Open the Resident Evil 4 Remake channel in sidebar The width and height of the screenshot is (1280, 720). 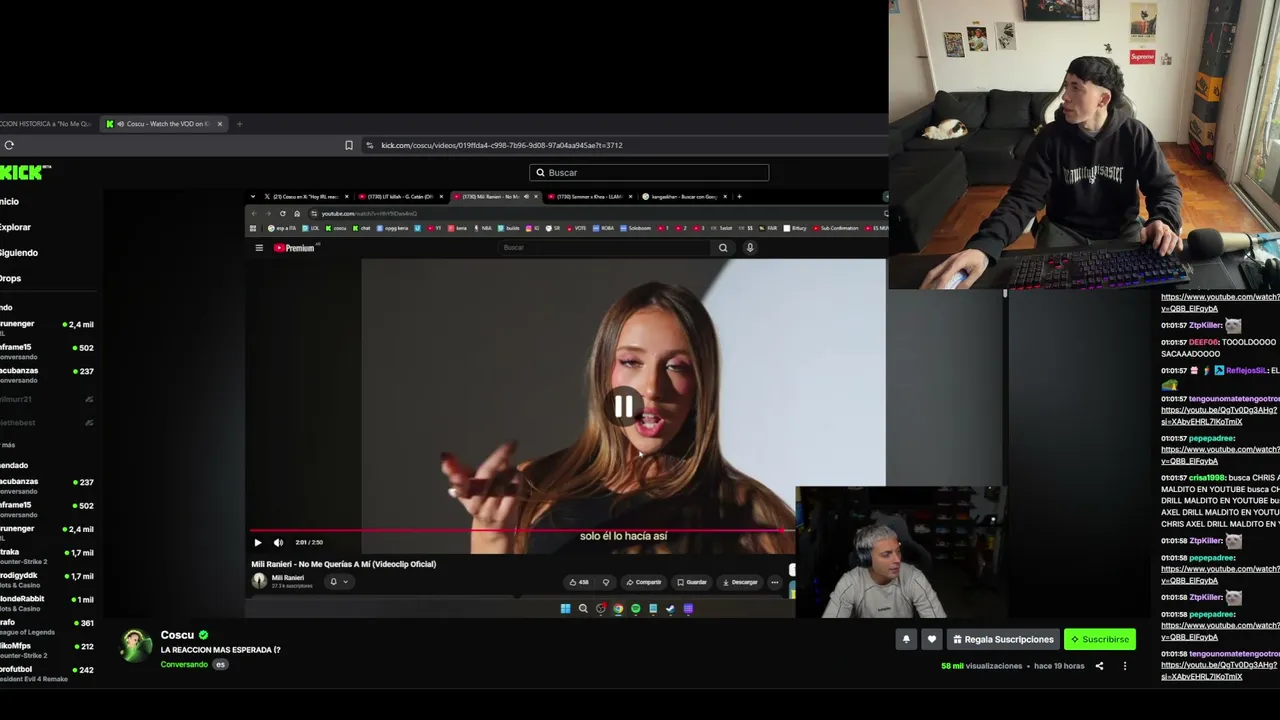tap(47, 672)
